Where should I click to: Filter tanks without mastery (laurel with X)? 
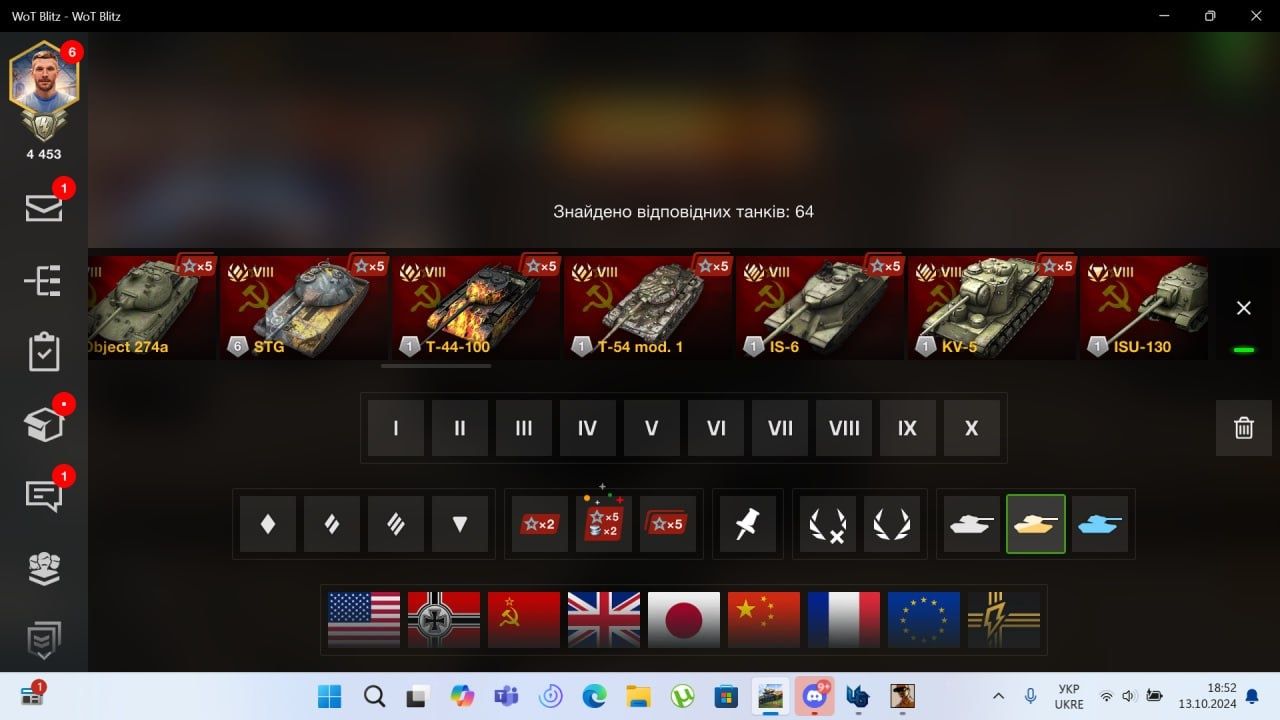(x=828, y=524)
